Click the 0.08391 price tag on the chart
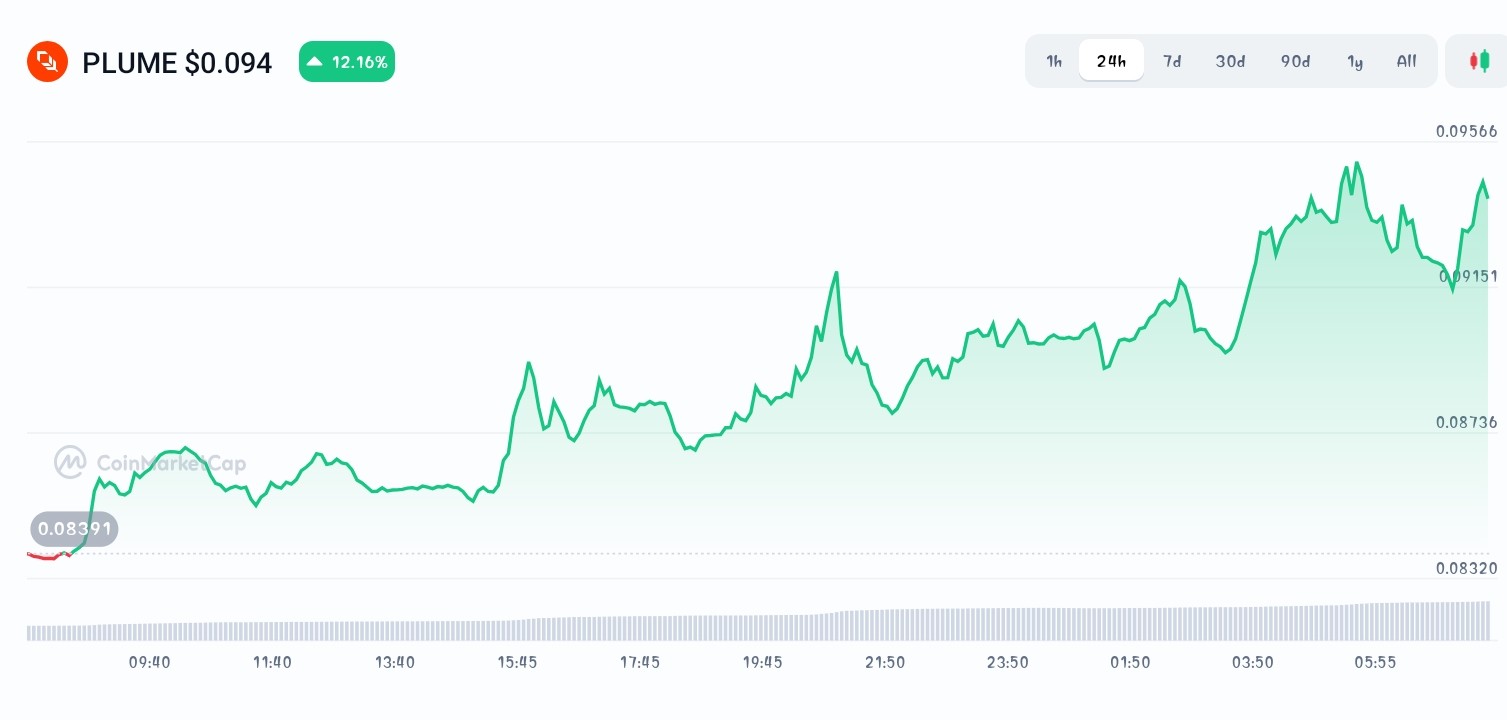The width and height of the screenshot is (1507, 720). (x=75, y=528)
